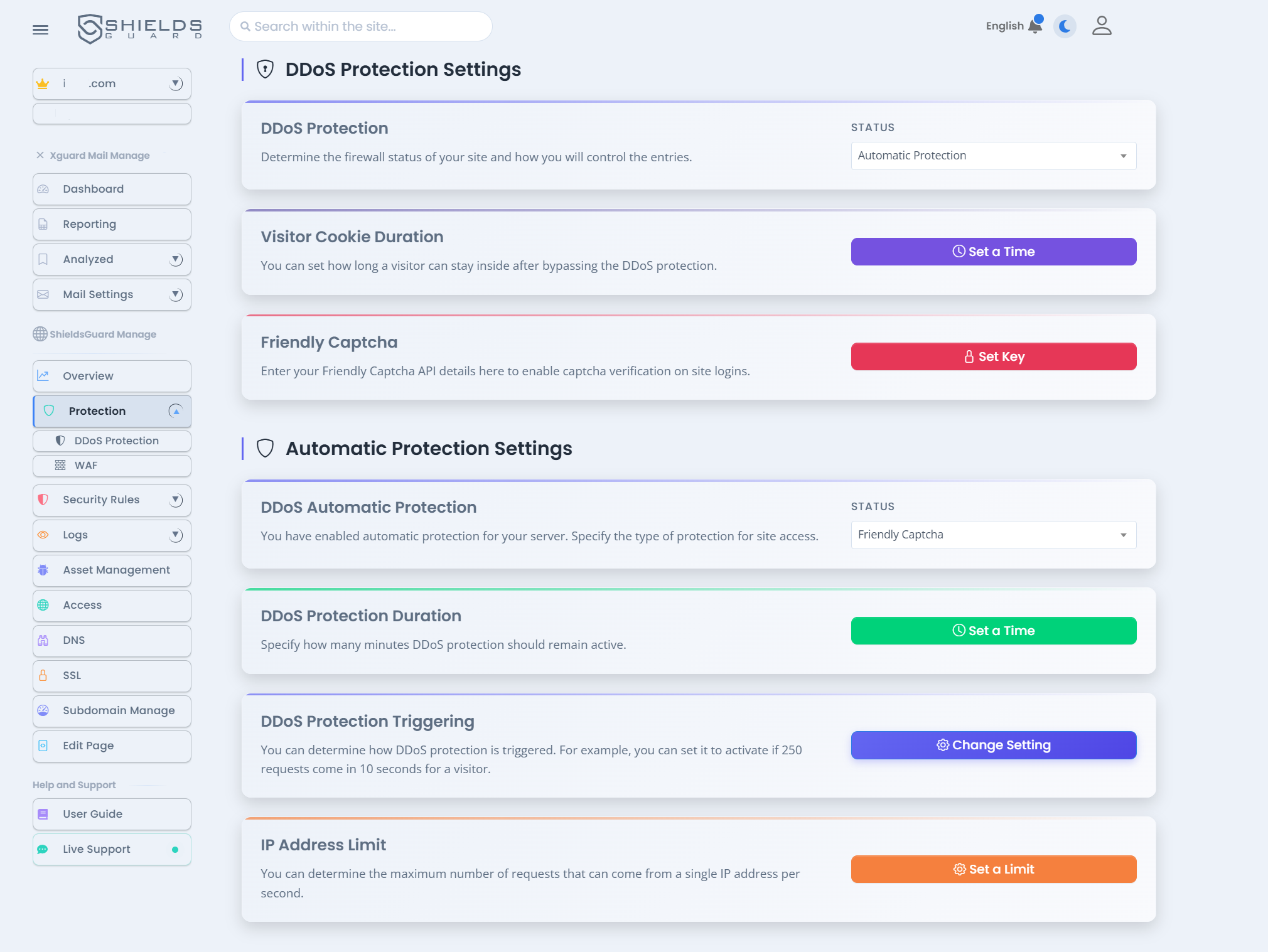This screenshot has width=1268, height=952.
Task: Close Xguard Mail Manage section X icon
Action: pos(40,155)
